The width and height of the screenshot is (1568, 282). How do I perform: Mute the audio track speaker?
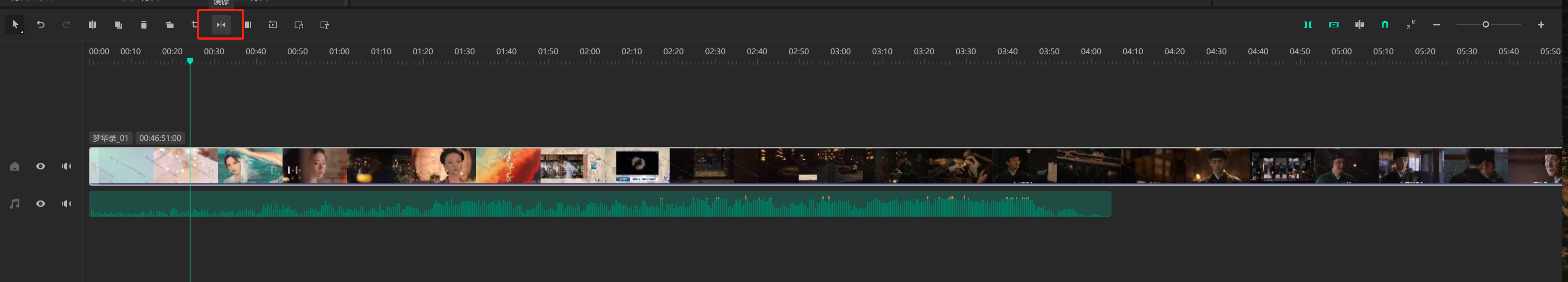66,204
